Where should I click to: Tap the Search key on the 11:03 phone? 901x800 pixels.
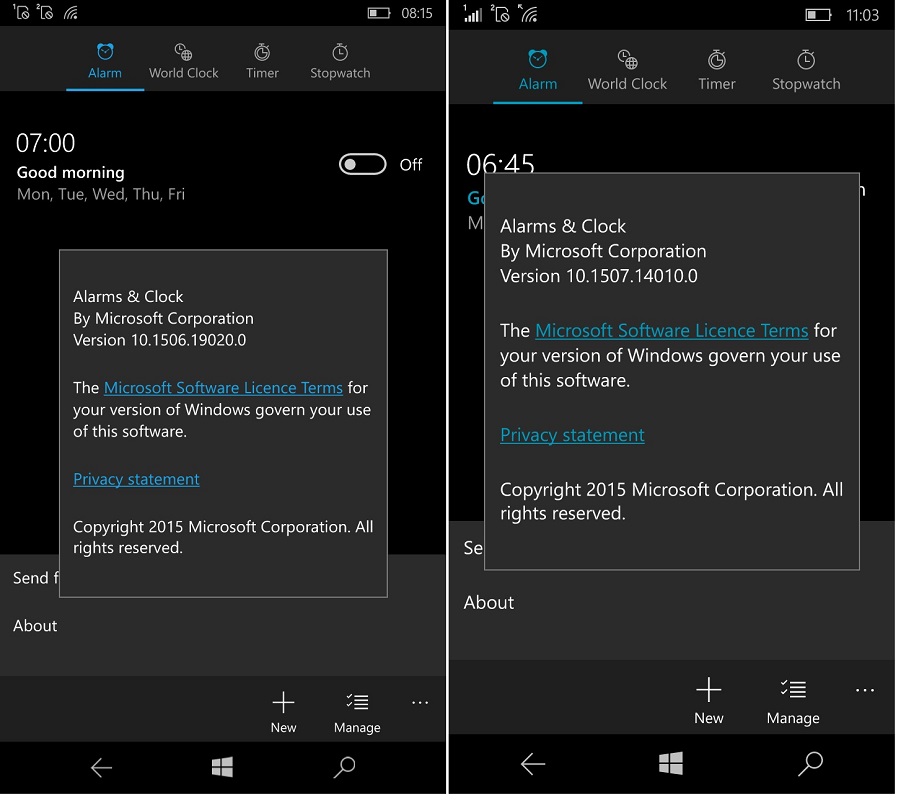(811, 764)
